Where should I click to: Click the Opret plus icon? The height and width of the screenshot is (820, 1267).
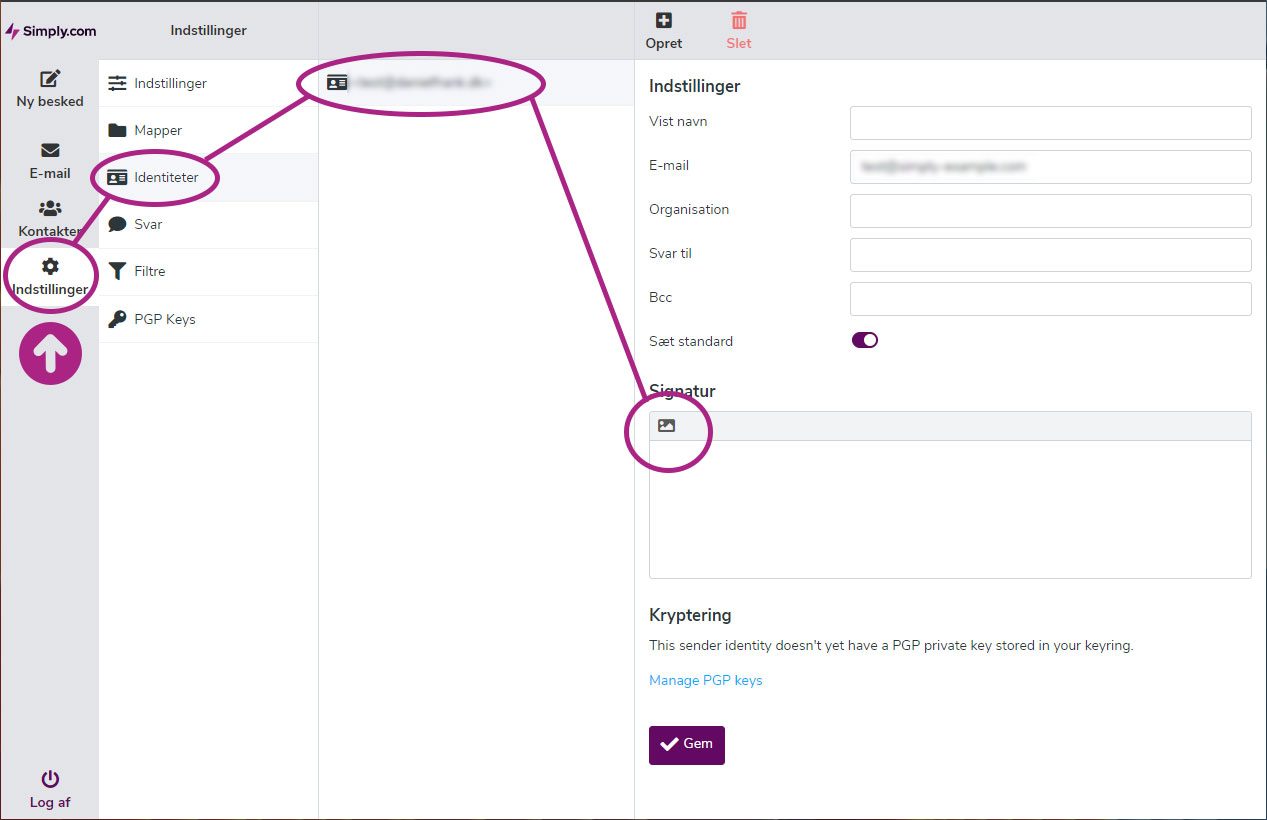(664, 21)
